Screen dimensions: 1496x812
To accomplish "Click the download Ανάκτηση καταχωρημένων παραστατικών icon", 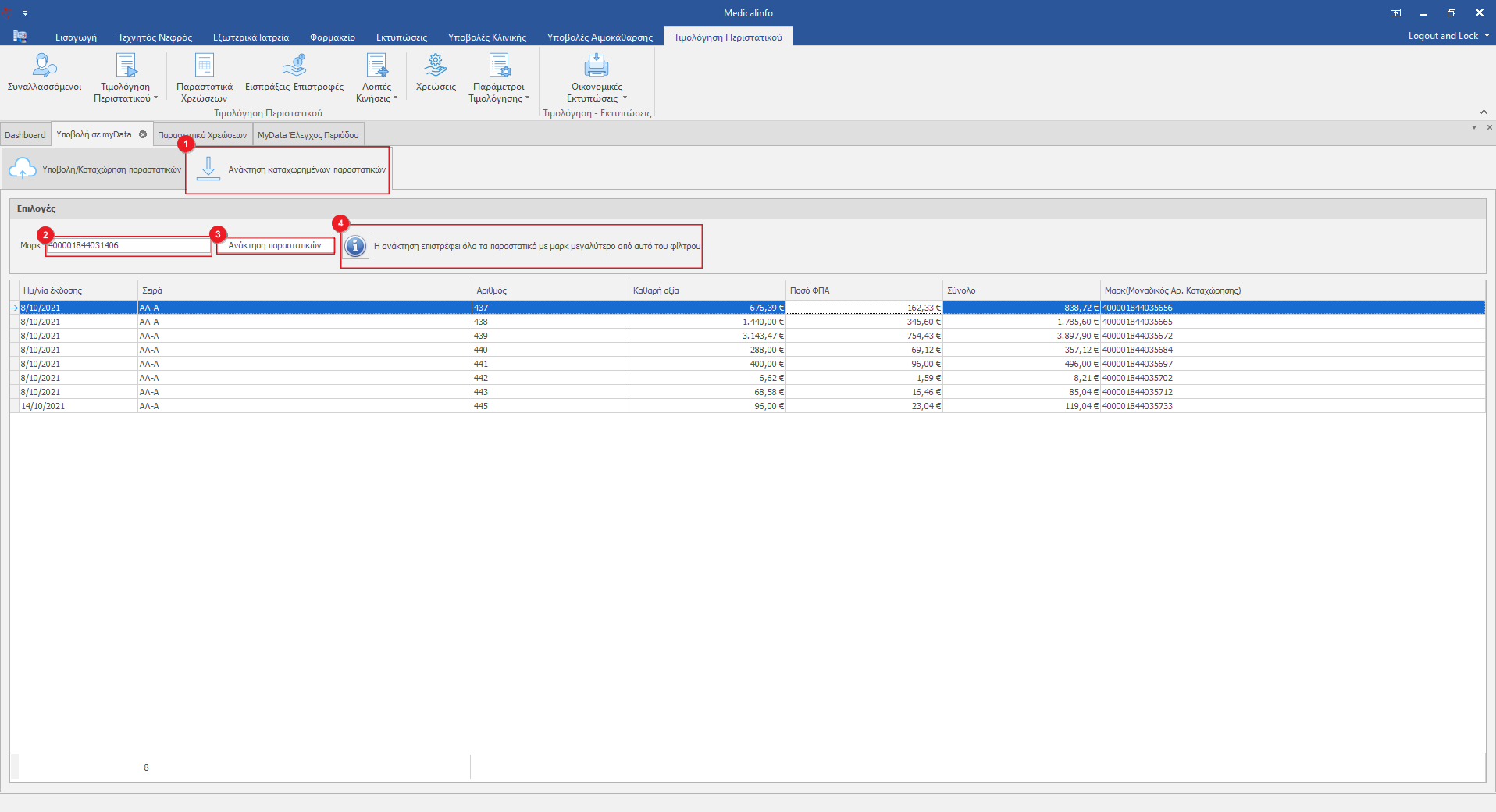I will (x=208, y=169).
